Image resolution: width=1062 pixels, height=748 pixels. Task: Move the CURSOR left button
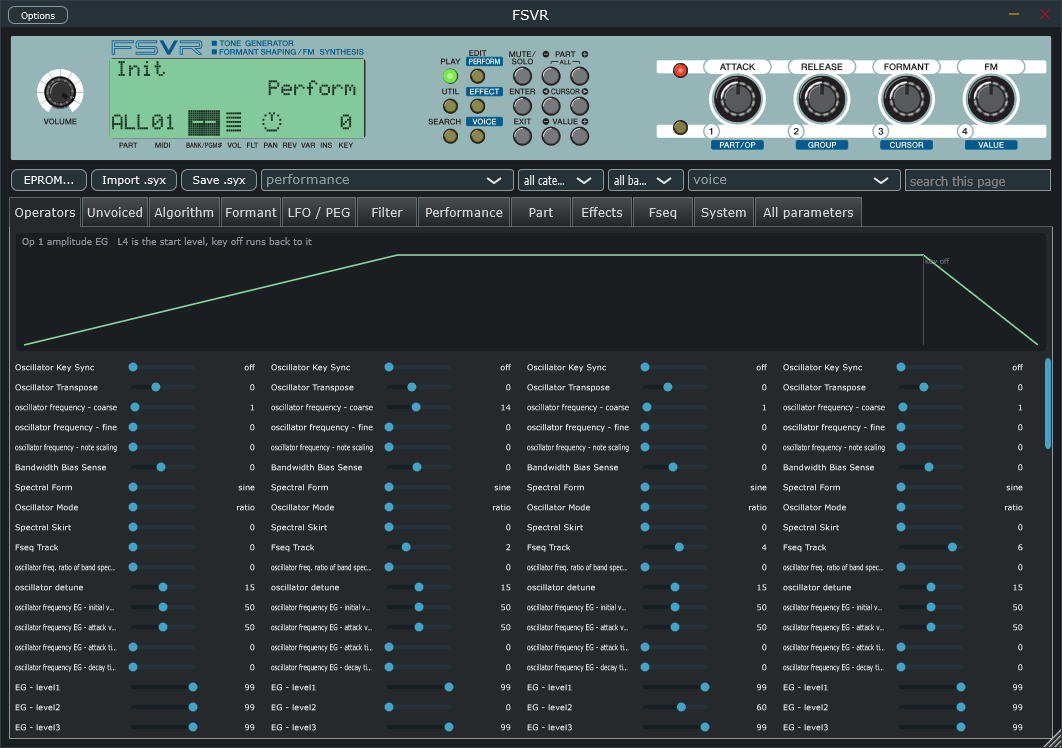click(x=551, y=106)
